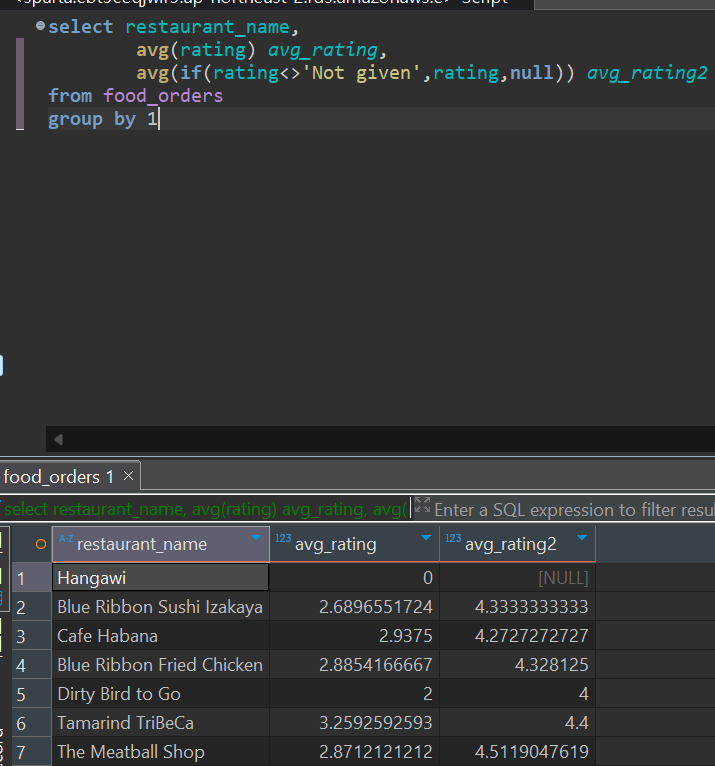Click the SQL filter expression input field
The width and height of the screenshot is (715, 766).
click(574, 510)
